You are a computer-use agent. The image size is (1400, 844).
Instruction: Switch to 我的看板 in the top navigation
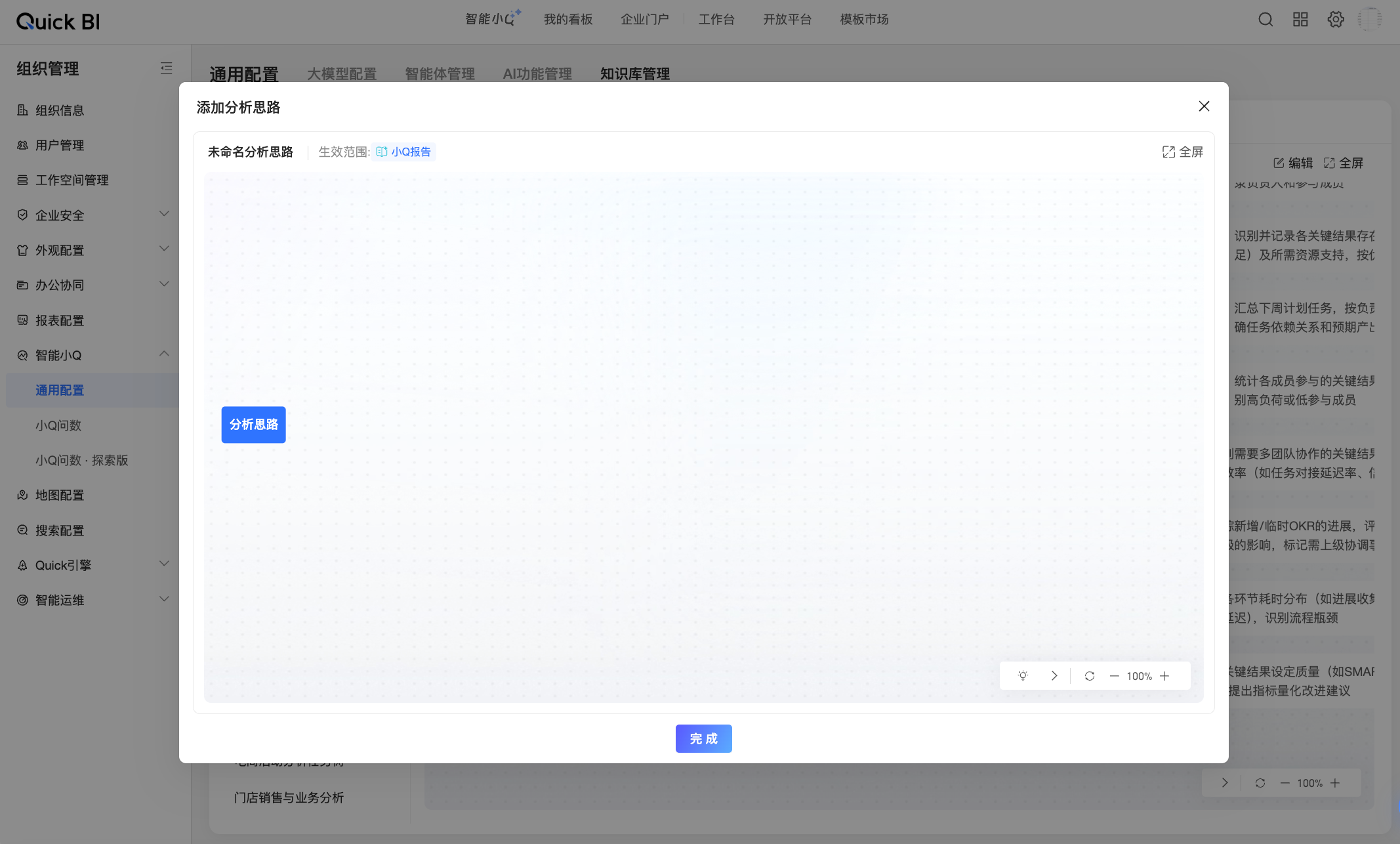point(568,20)
